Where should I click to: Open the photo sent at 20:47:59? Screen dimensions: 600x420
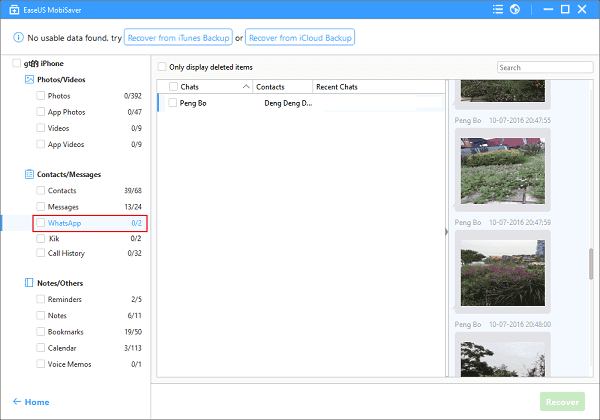tap(502, 273)
